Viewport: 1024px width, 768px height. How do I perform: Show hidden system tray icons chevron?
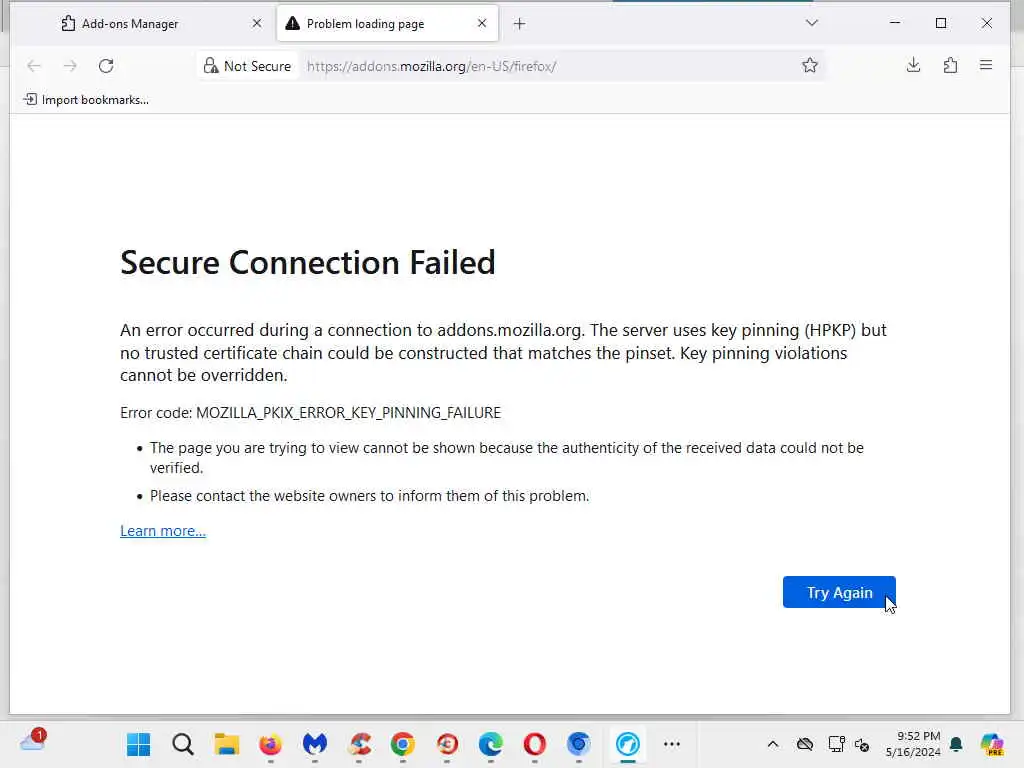772,744
